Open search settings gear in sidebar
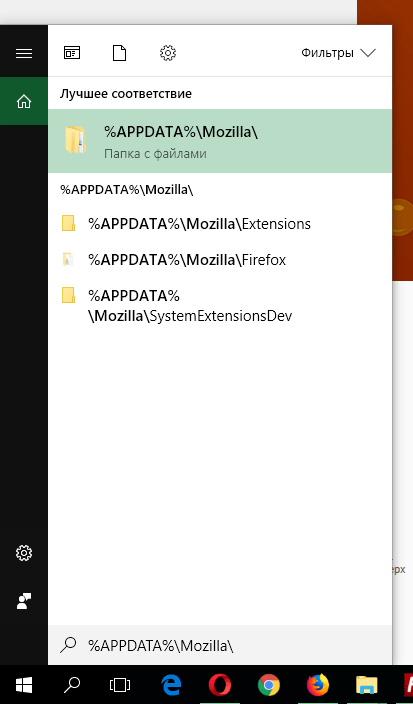The image size is (413, 704). [x=24, y=553]
